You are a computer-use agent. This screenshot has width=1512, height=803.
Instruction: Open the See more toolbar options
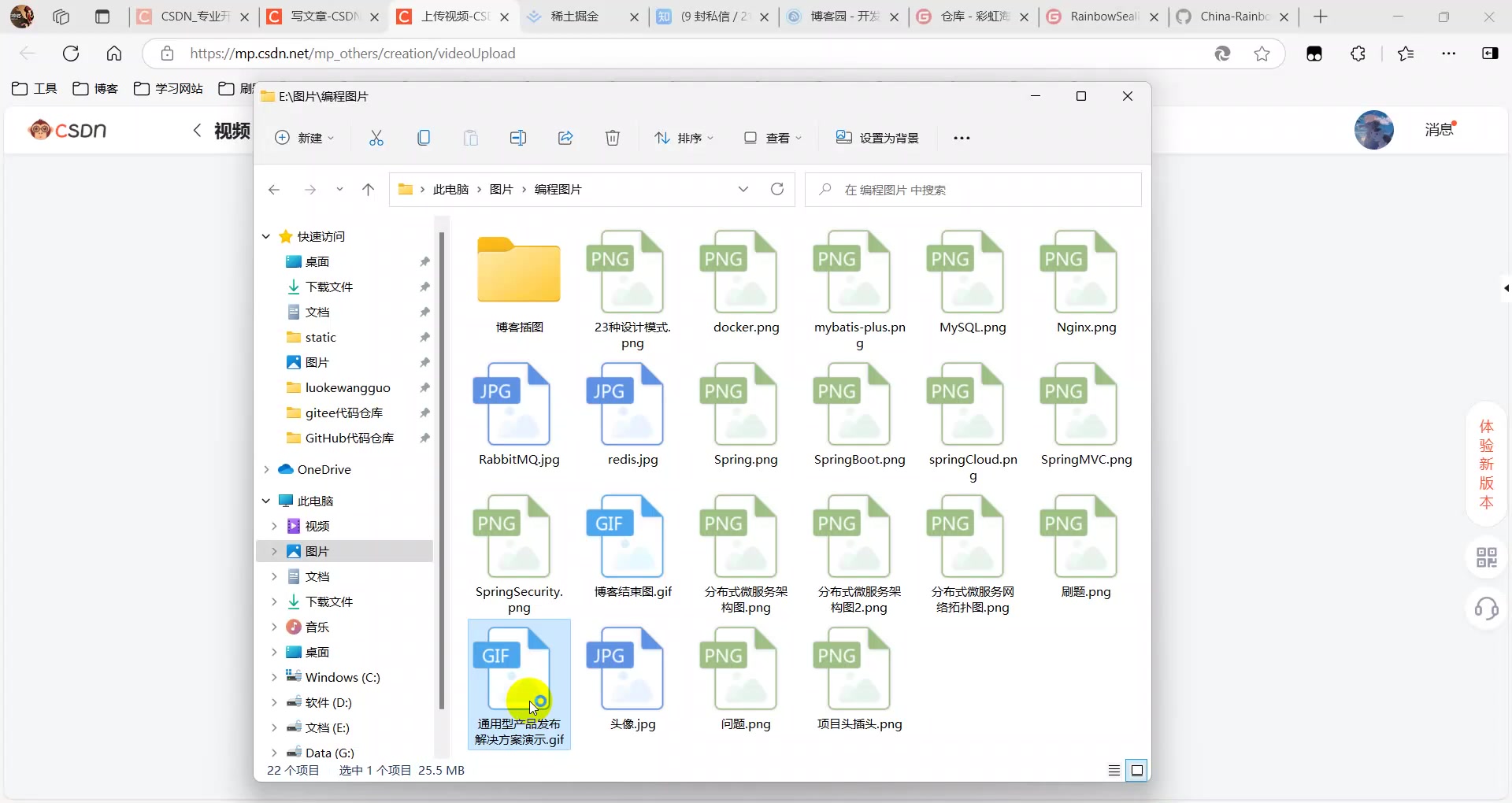962,138
